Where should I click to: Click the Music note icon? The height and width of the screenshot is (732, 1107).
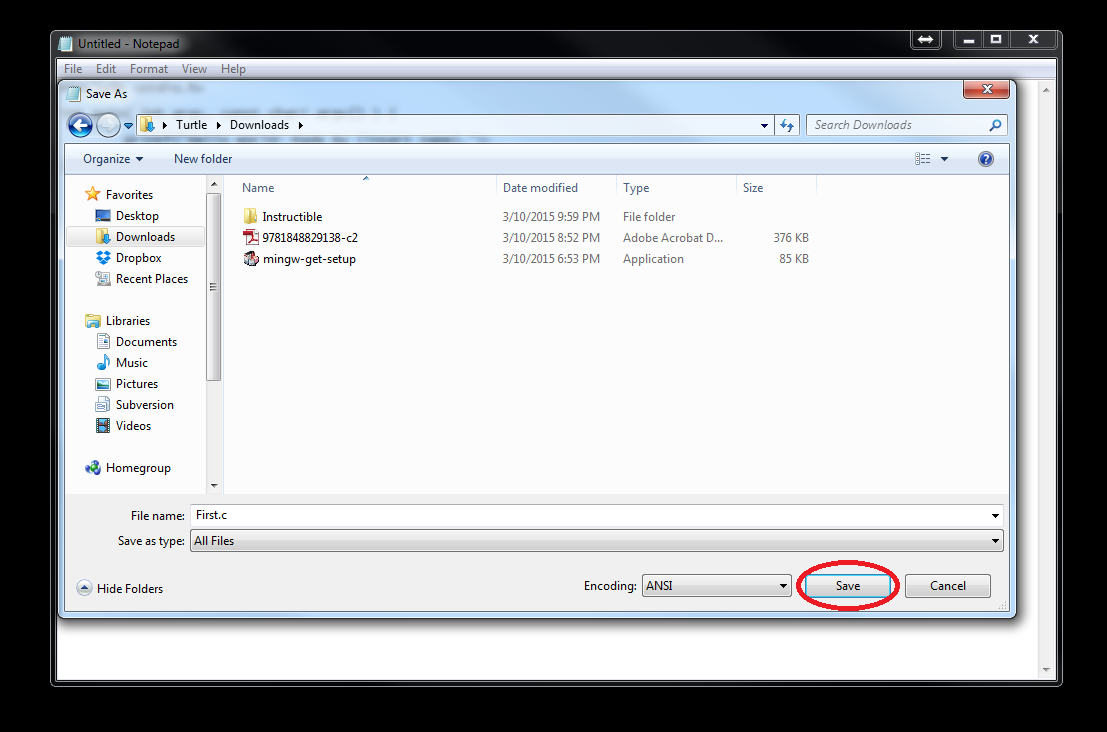tap(103, 362)
